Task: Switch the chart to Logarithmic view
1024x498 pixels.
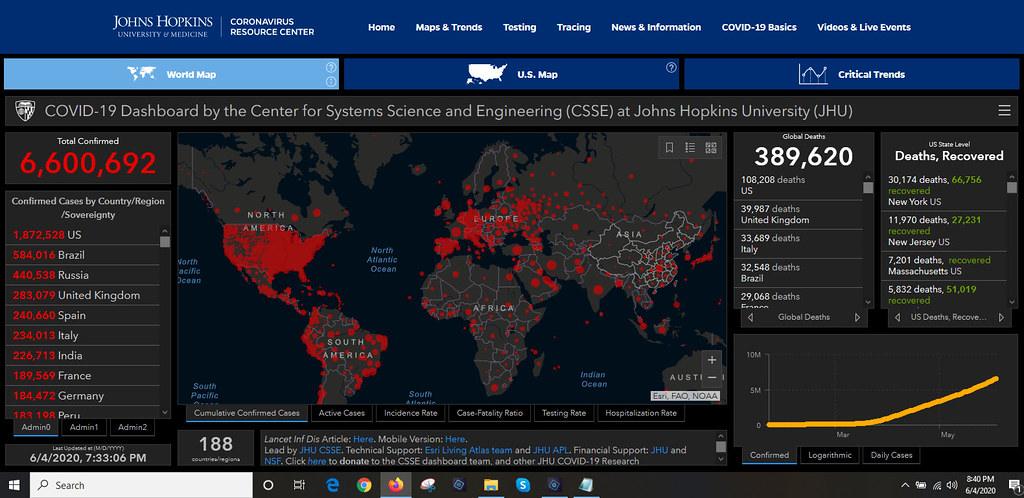Action: point(830,455)
